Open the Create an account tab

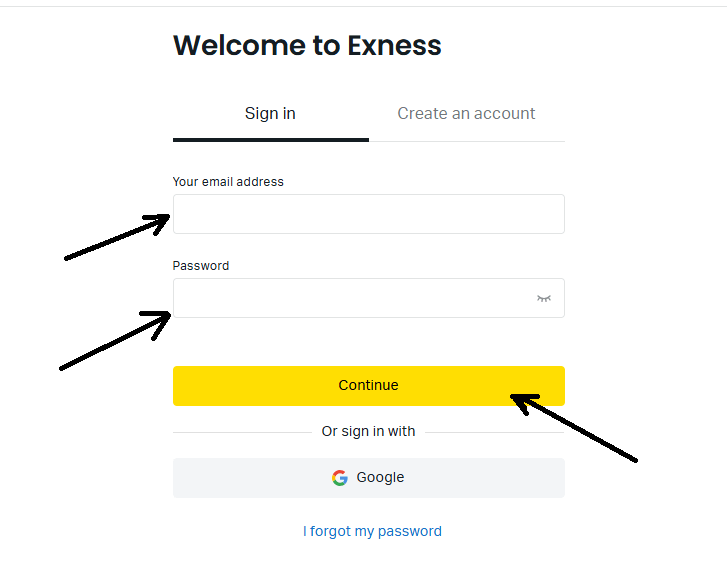(x=466, y=114)
